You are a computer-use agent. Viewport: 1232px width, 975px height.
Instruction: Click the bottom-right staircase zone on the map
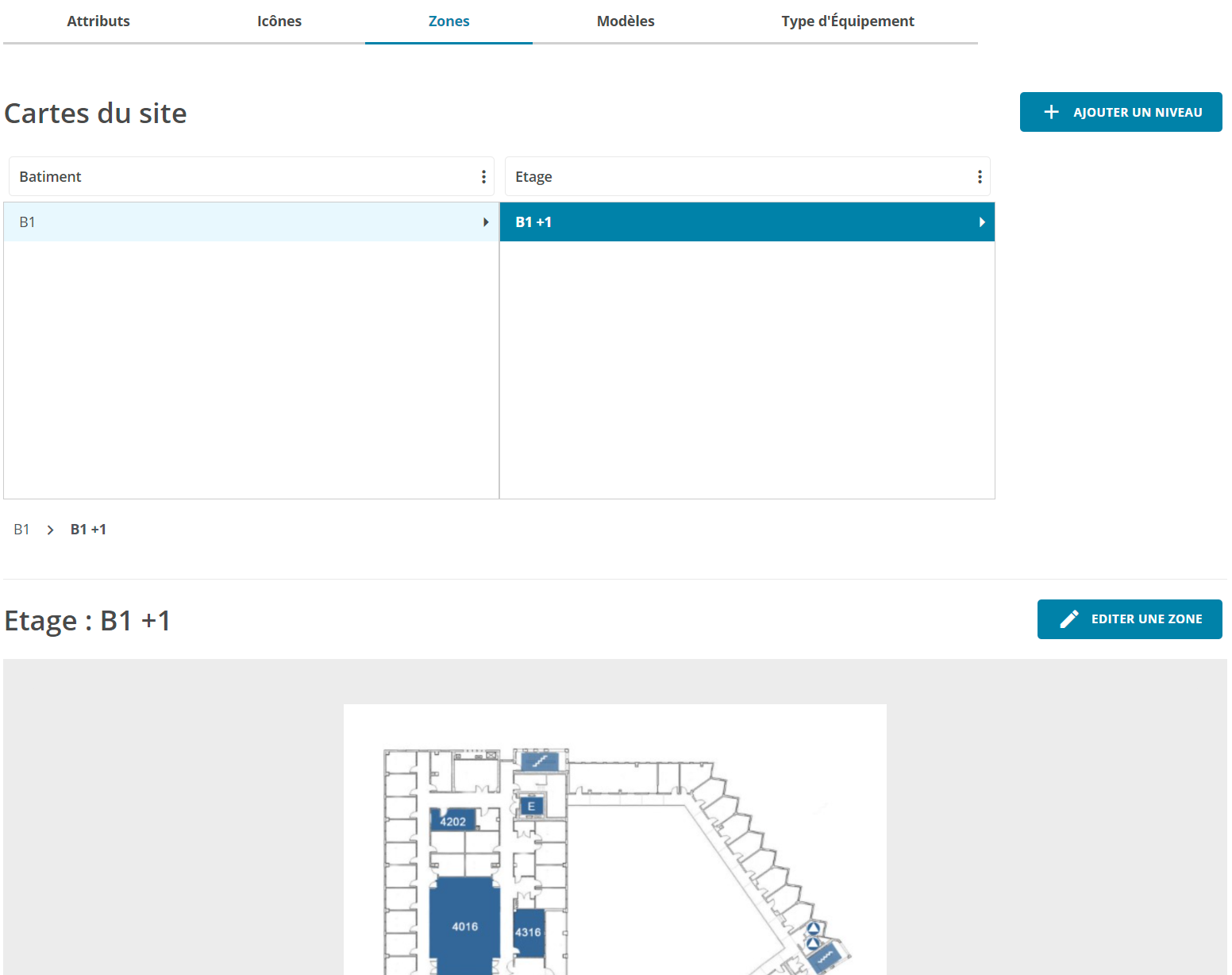826,958
